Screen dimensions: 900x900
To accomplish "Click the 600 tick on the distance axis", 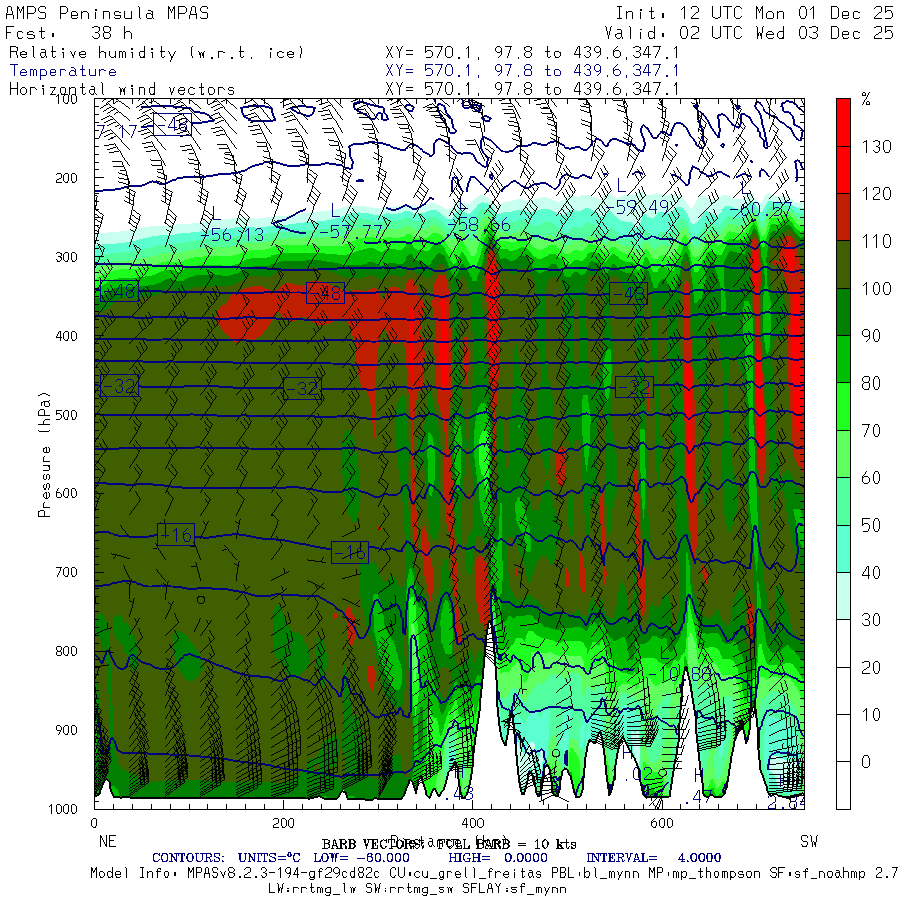I will (662, 823).
